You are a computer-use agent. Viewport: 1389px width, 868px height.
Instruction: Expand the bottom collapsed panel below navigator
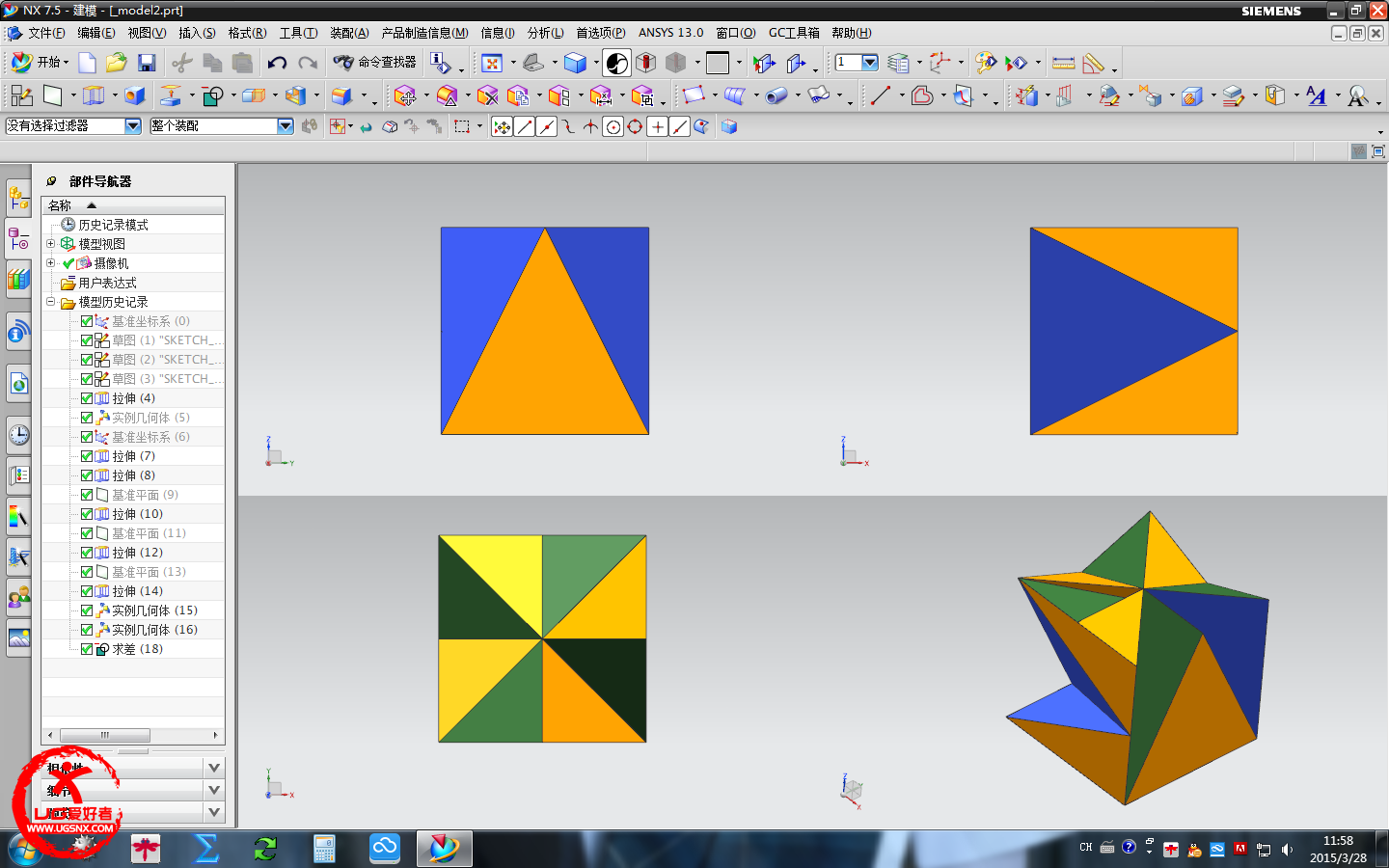click(214, 812)
